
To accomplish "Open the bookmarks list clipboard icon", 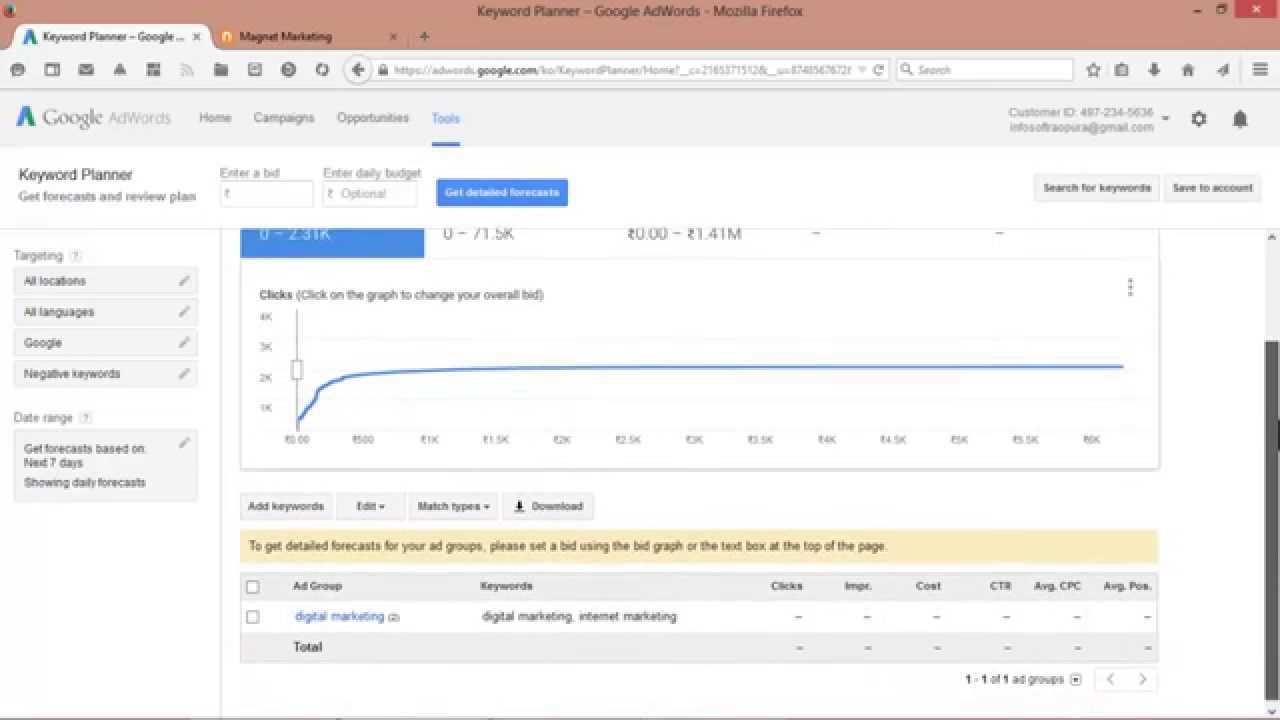I will [x=1122, y=70].
